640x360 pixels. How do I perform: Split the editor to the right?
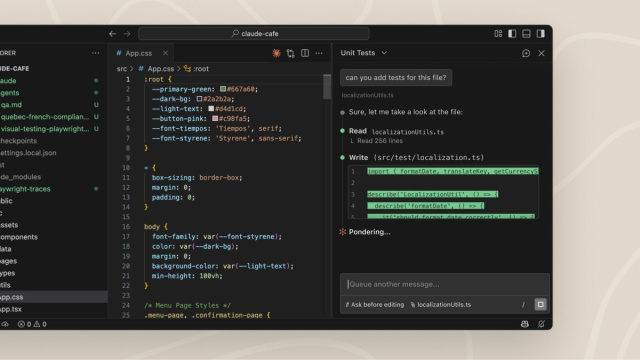coord(305,53)
